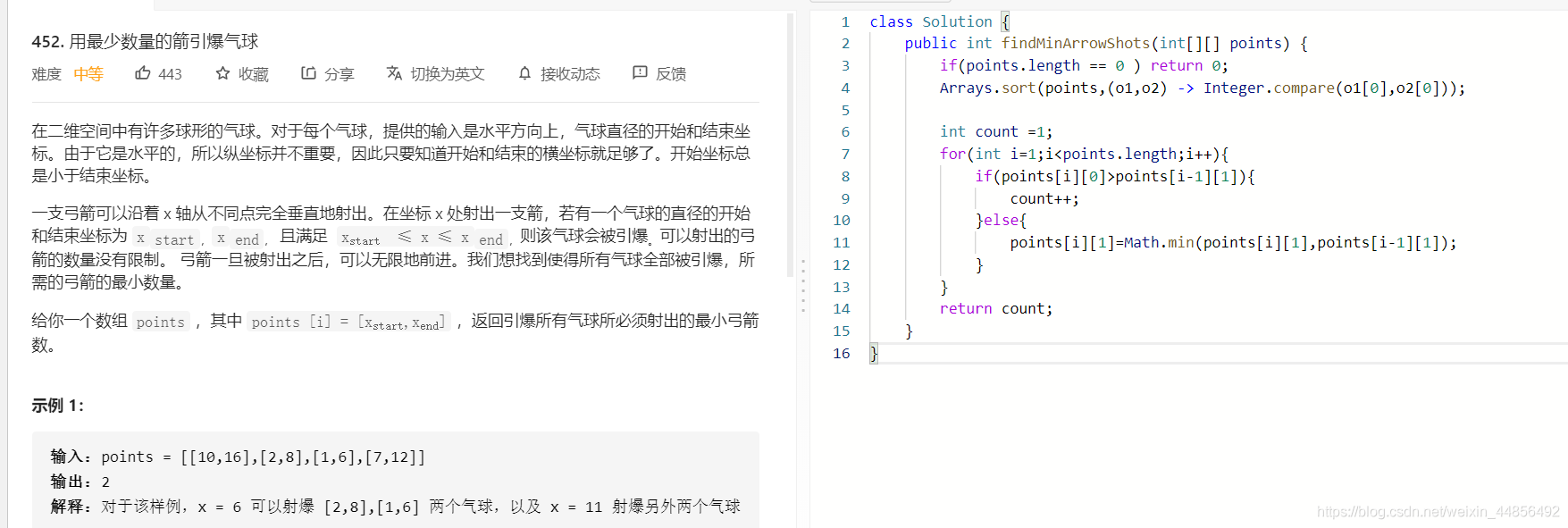This screenshot has width=1568, height=528.
Task: Click the findMinArrowShots method name
Action: point(1076,43)
